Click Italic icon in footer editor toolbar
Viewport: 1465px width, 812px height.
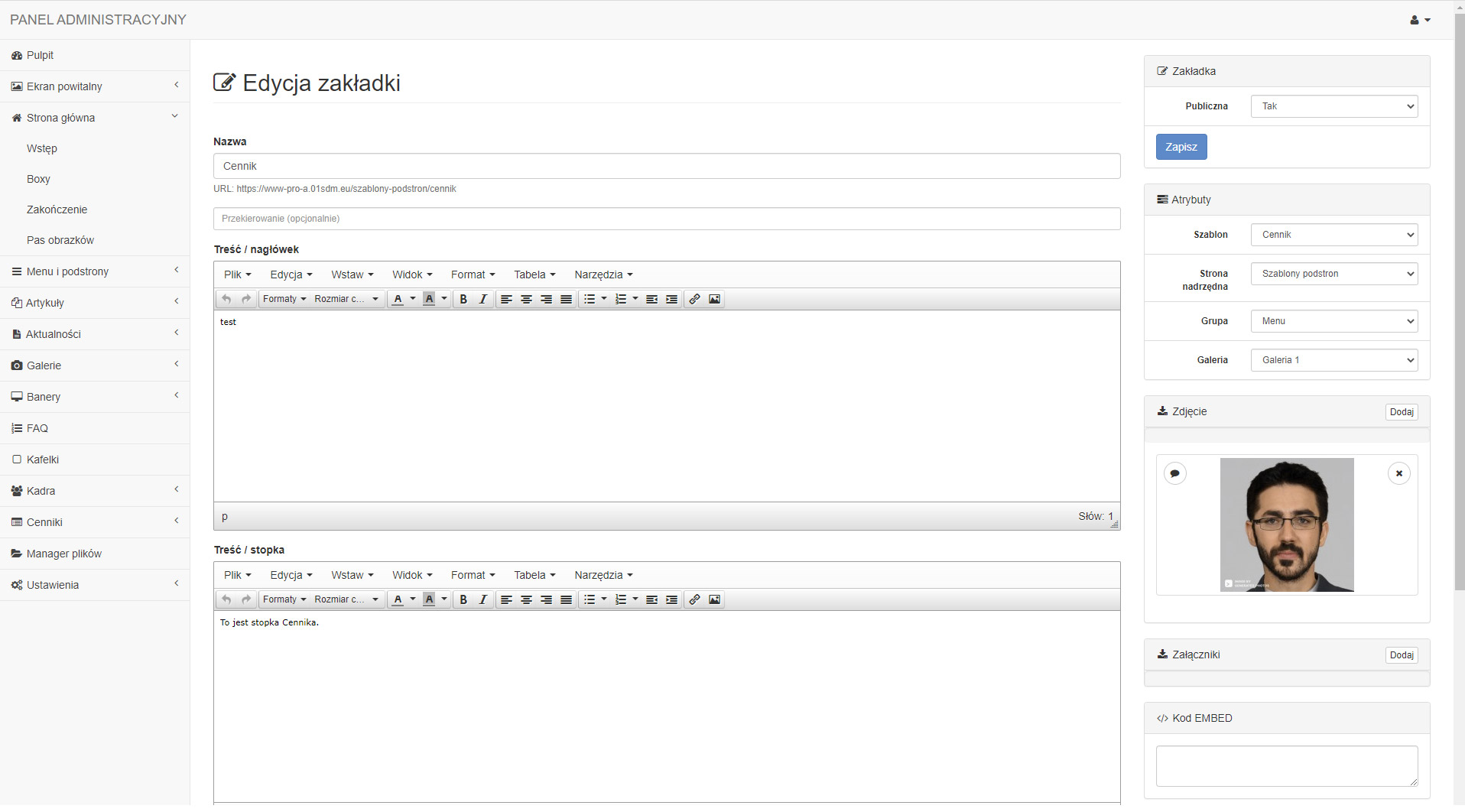[482, 599]
